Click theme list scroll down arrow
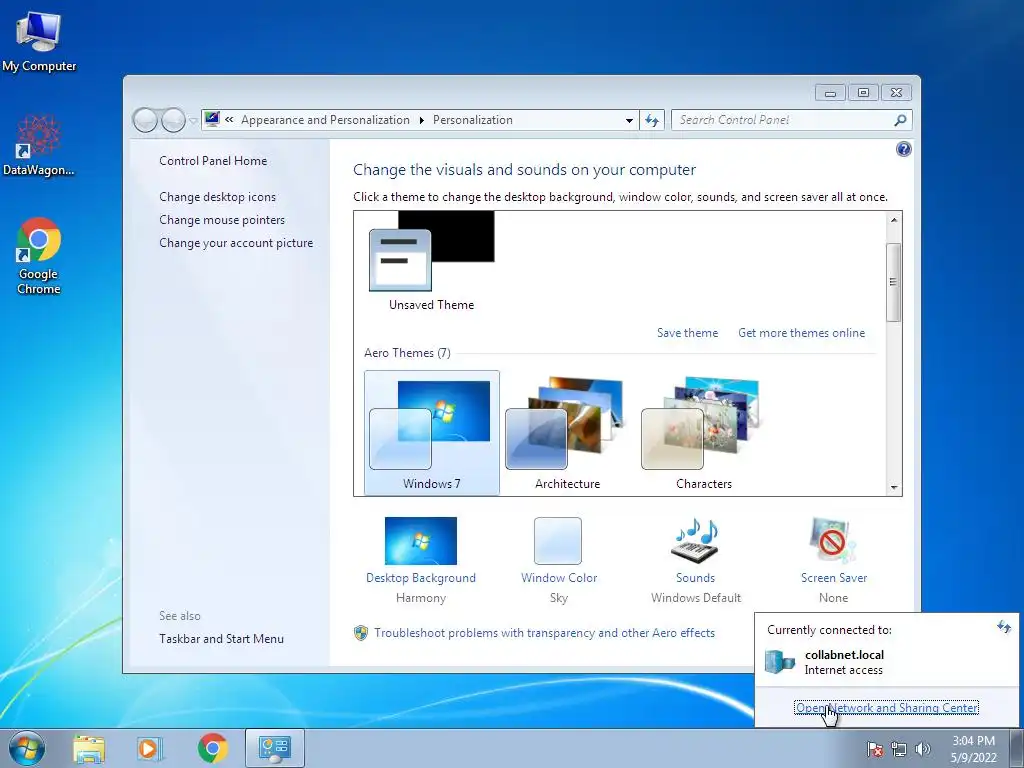The image size is (1024, 768). (x=894, y=487)
